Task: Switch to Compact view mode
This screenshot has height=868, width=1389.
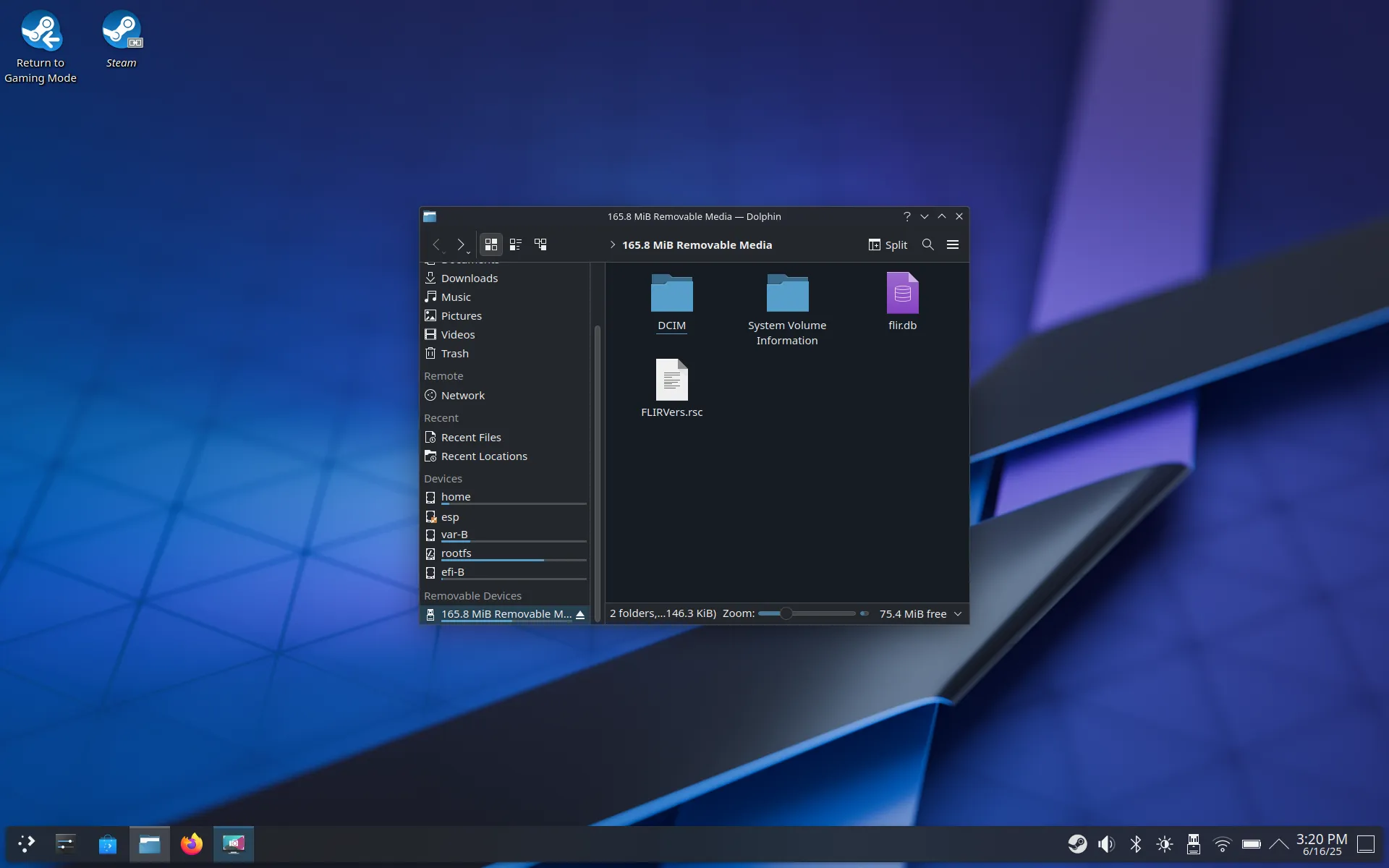Action: 516,244
